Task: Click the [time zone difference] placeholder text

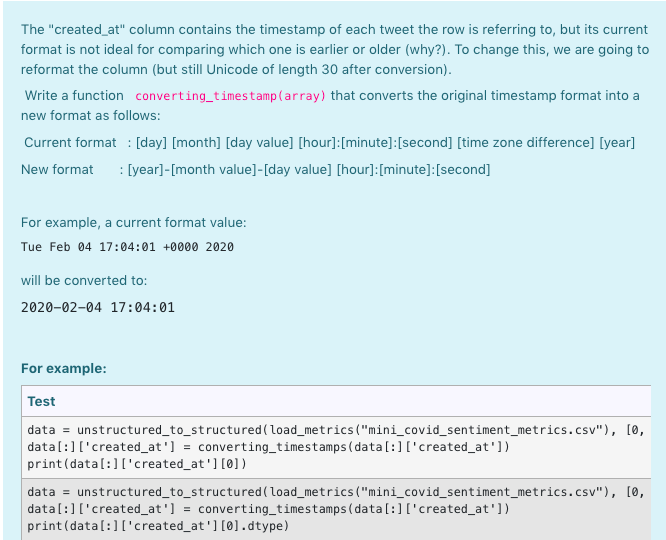Action: pos(525,143)
